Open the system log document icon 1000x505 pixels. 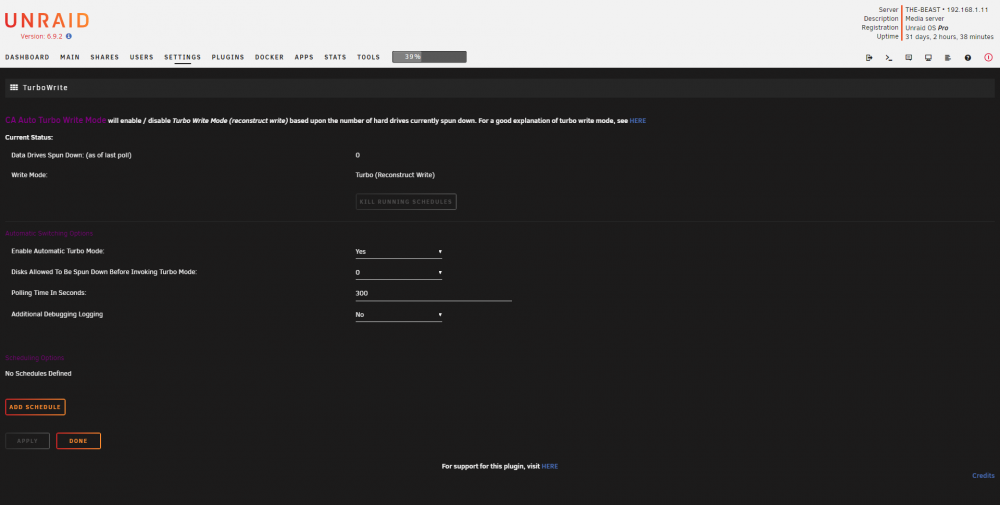tap(948, 57)
